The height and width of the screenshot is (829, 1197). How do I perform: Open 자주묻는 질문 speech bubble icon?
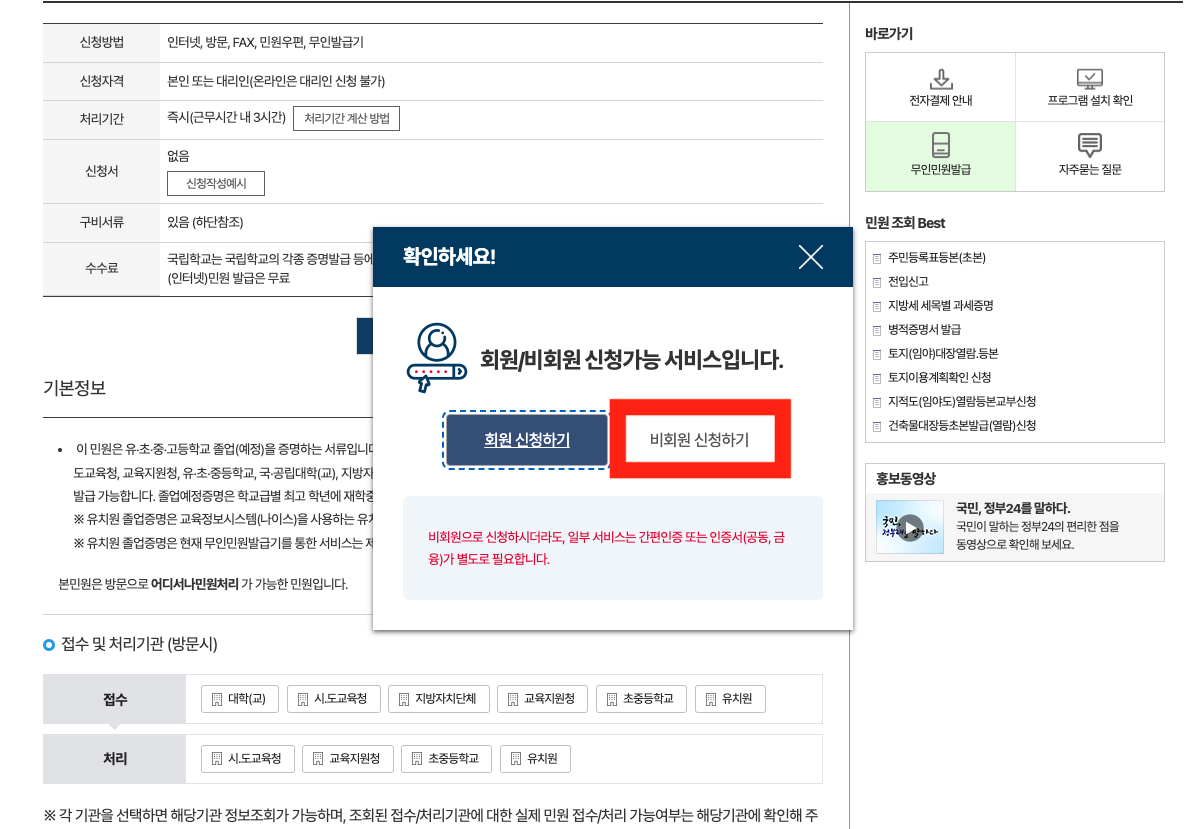(x=1089, y=145)
